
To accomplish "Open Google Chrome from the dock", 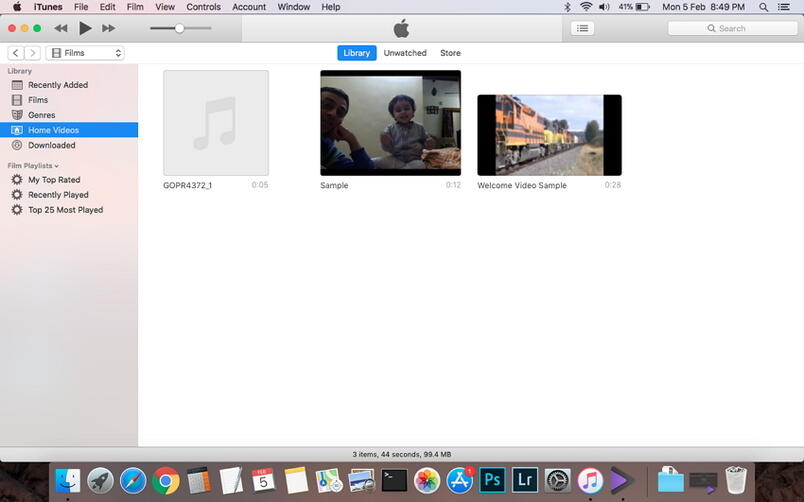I will click(x=166, y=481).
